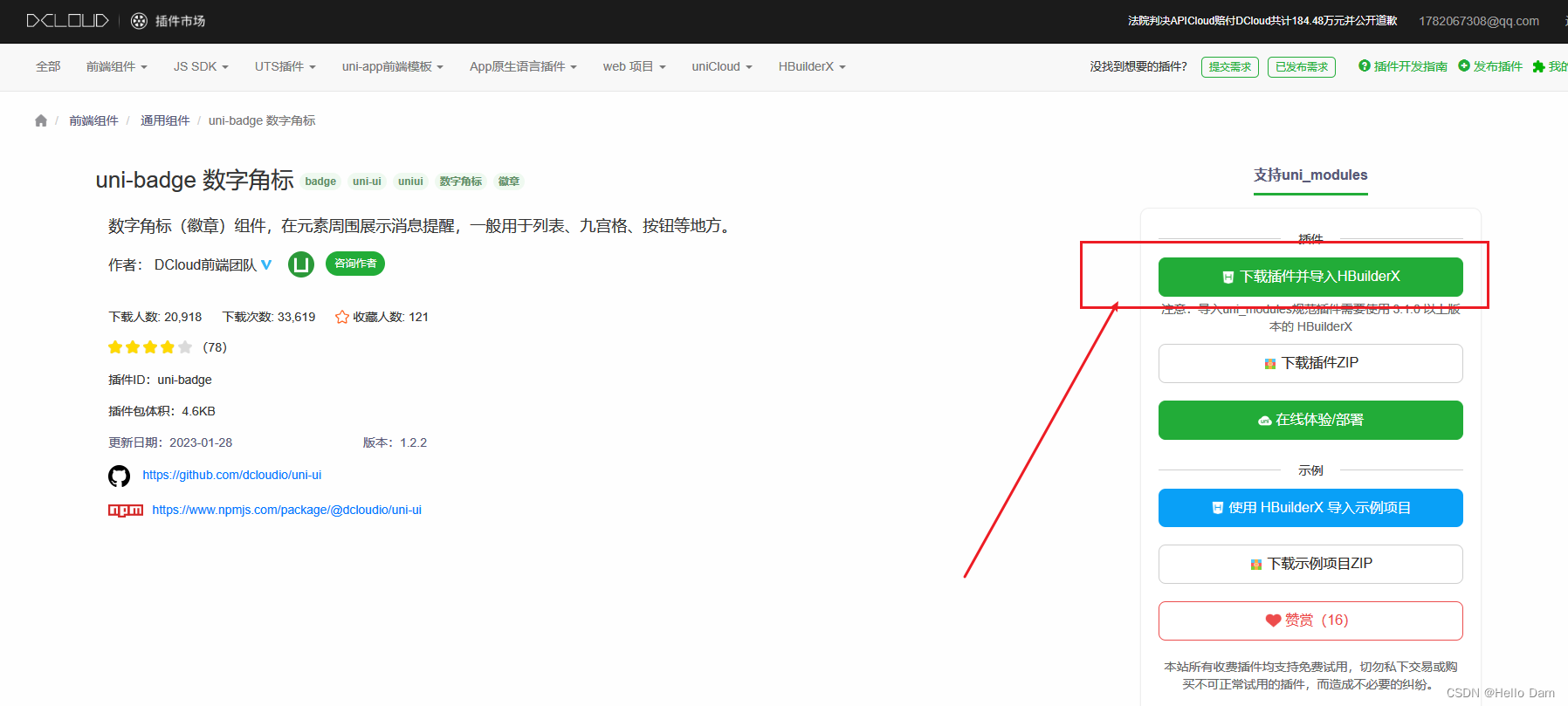Click 咨询作者 green button
This screenshot has height=706, width=1568.
pyautogui.click(x=355, y=264)
